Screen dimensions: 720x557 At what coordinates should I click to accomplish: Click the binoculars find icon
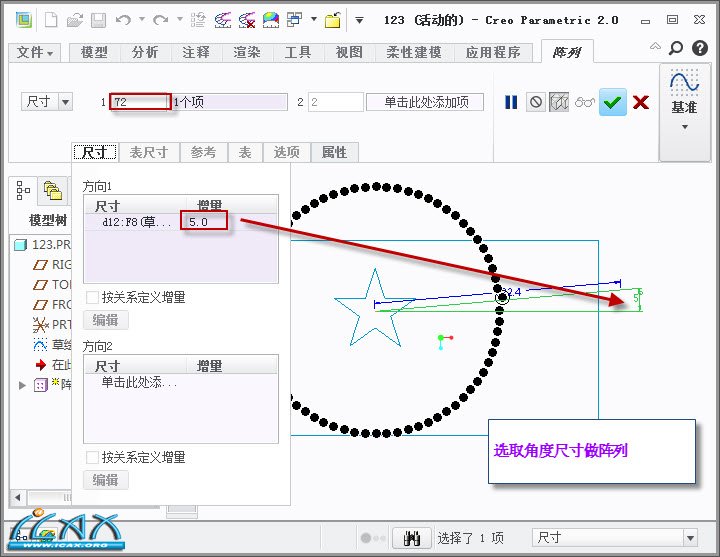tap(412, 538)
